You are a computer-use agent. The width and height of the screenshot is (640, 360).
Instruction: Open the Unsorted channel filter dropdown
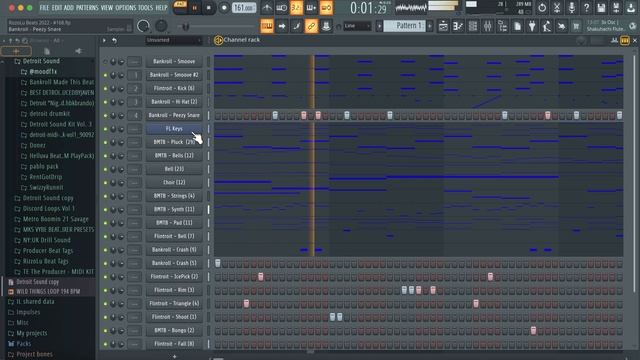click(x=174, y=40)
